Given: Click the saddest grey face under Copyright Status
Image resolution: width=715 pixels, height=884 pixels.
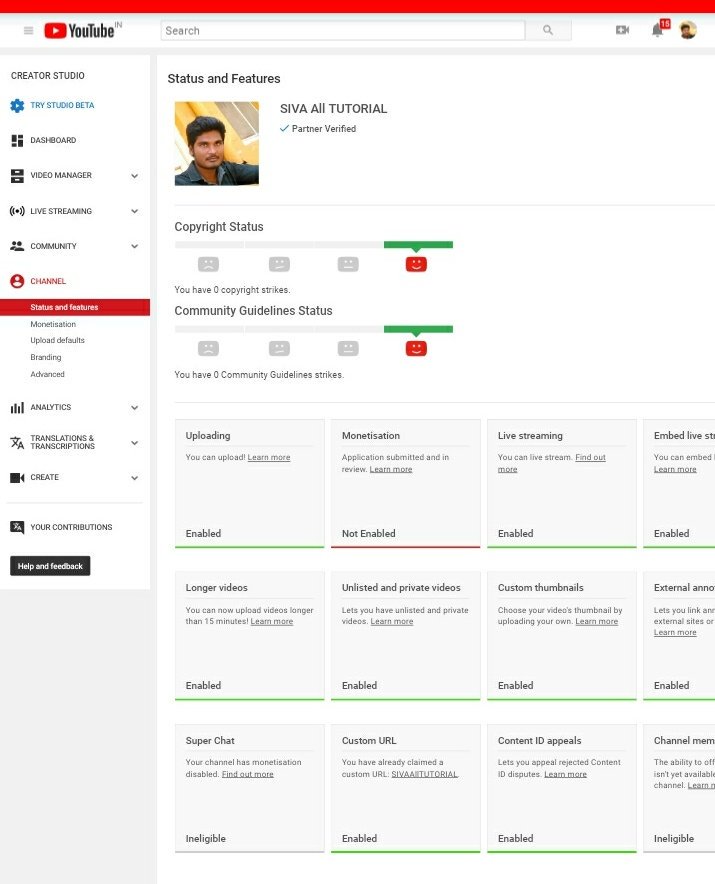Looking at the screenshot, I should pos(208,264).
